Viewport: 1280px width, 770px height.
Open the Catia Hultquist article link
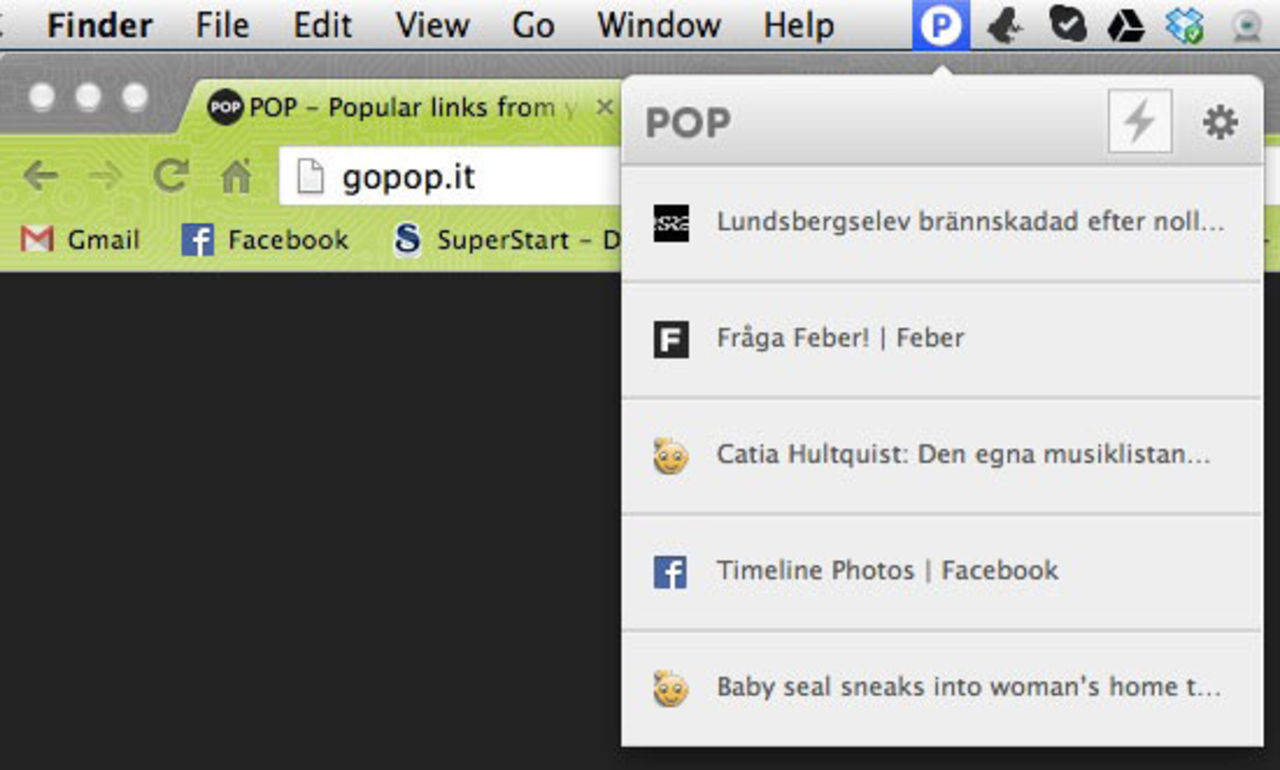coord(963,455)
